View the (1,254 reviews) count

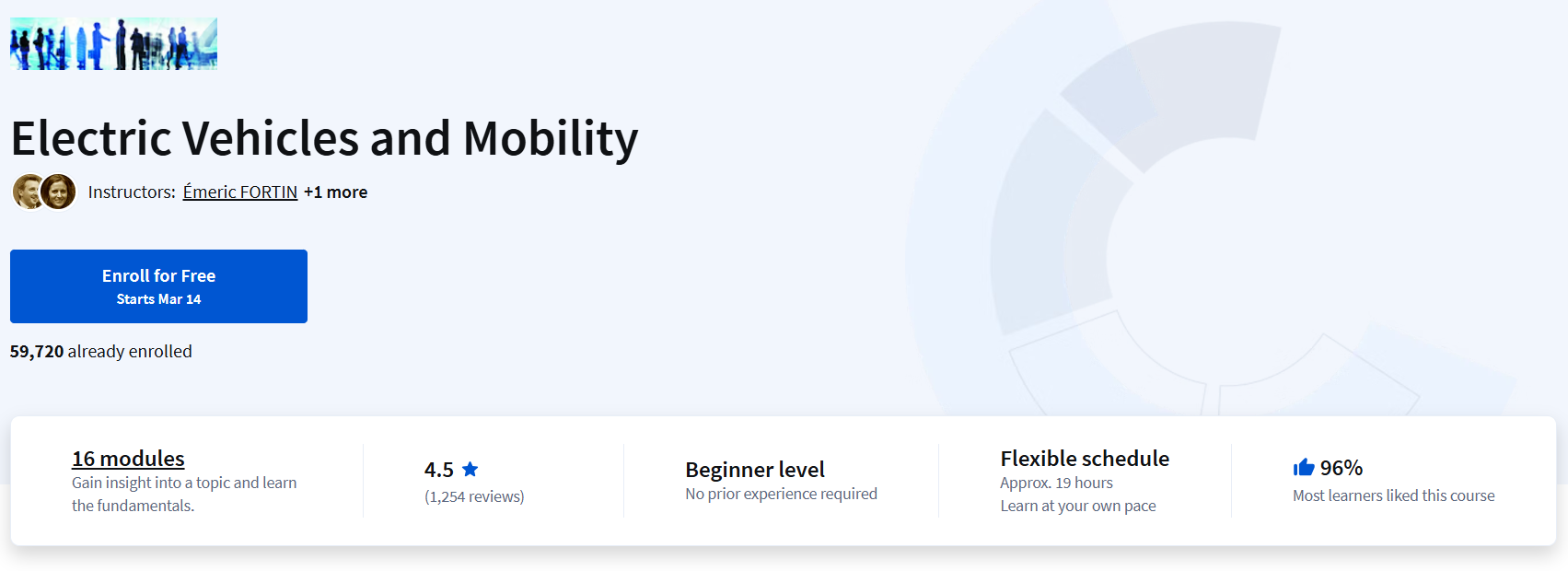click(x=474, y=496)
